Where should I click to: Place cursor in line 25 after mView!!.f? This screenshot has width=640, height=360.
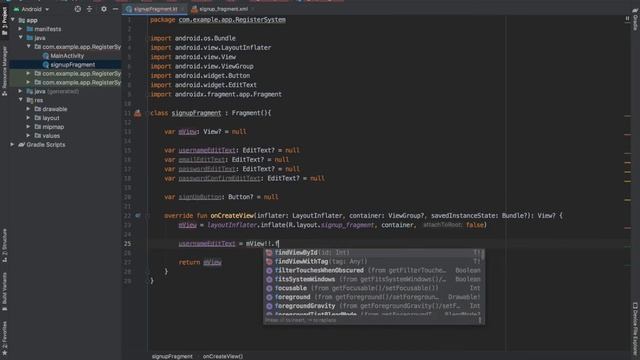[x=278, y=244]
